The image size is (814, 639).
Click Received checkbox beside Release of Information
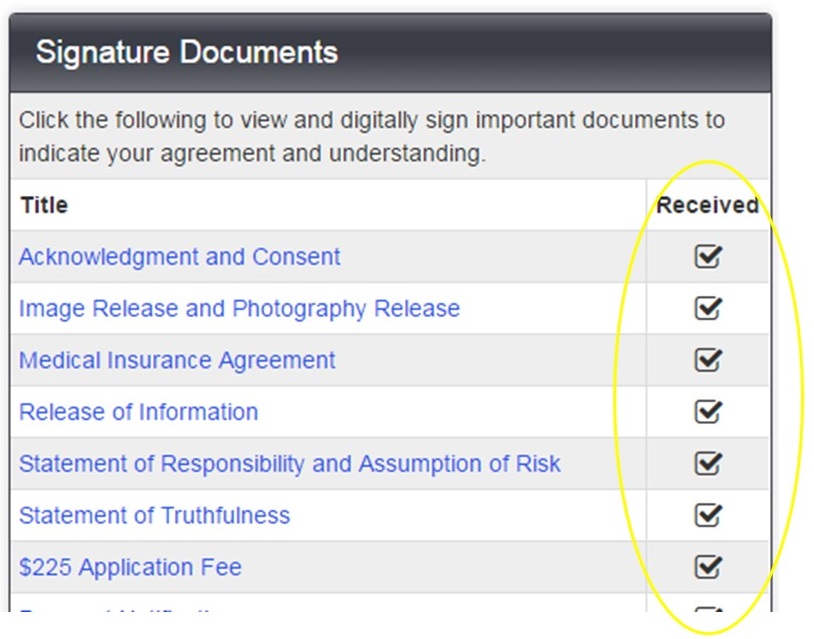708,412
